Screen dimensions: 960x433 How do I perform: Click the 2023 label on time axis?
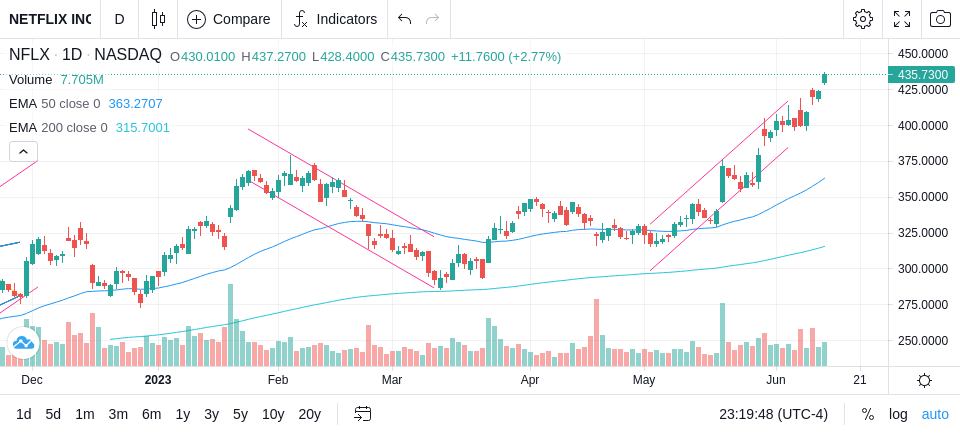(x=158, y=380)
